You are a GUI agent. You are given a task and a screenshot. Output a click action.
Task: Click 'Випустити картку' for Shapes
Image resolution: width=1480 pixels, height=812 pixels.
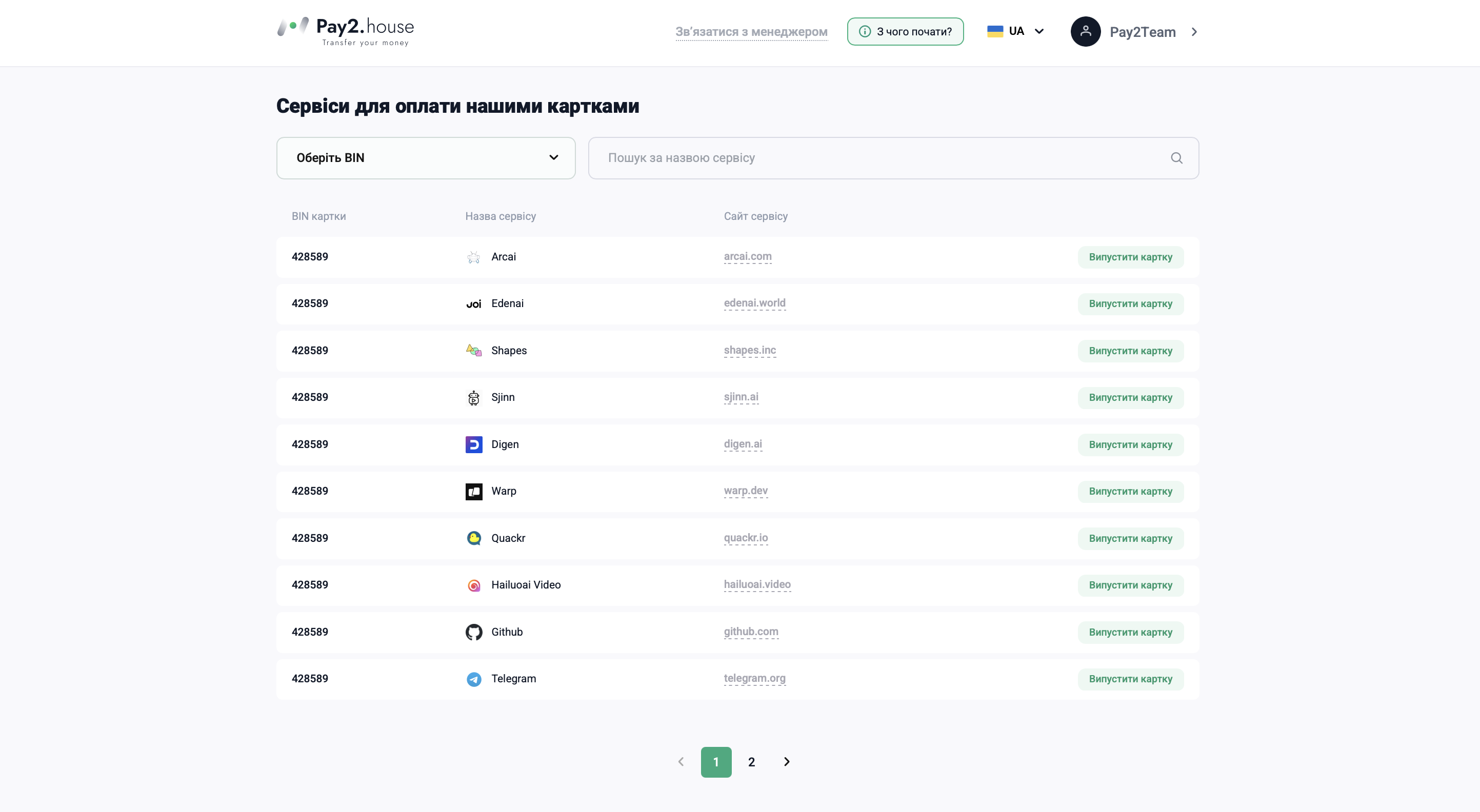click(x=1130, y=351)
